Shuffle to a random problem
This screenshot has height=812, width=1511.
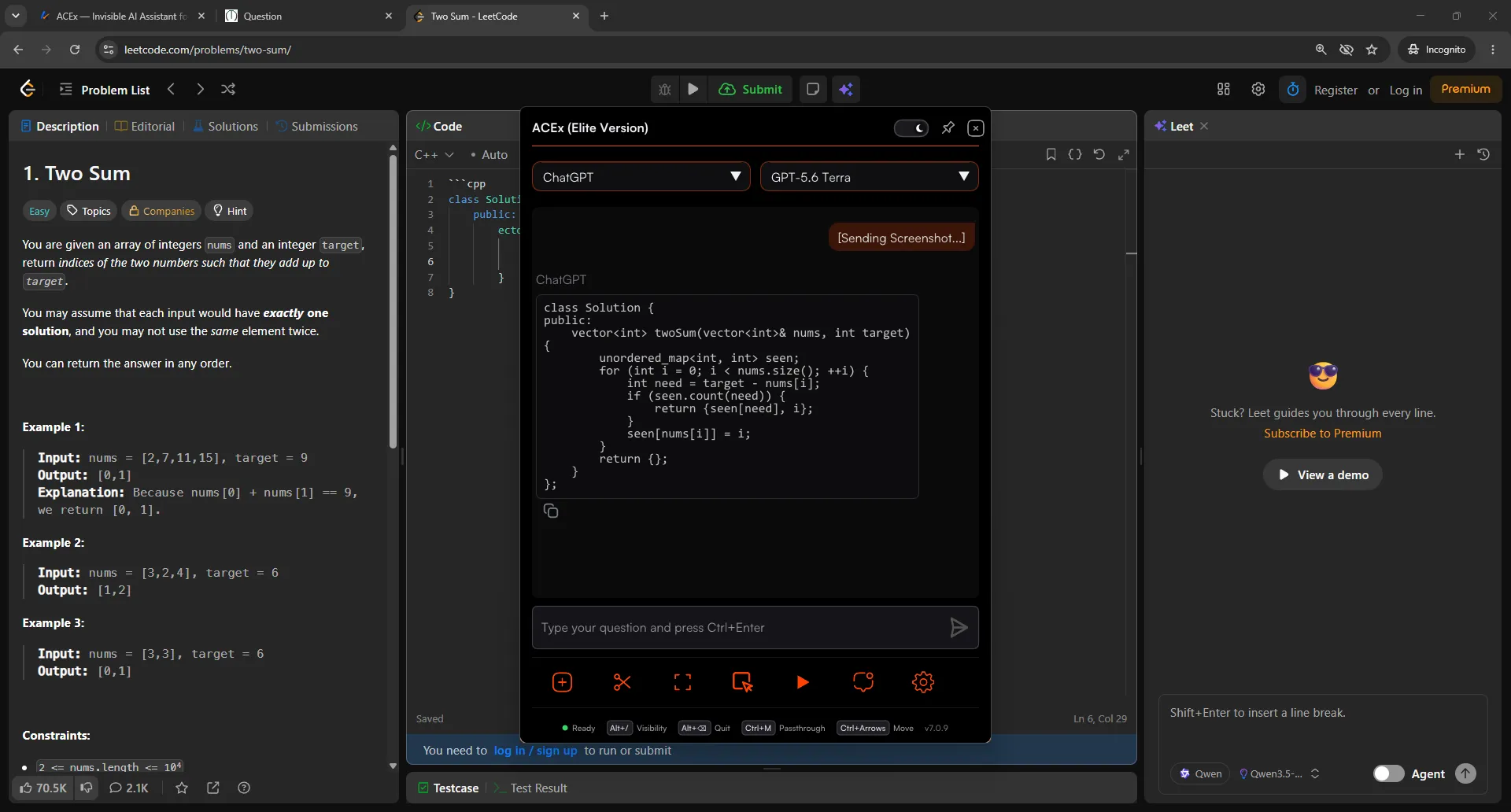coord(228,89)
